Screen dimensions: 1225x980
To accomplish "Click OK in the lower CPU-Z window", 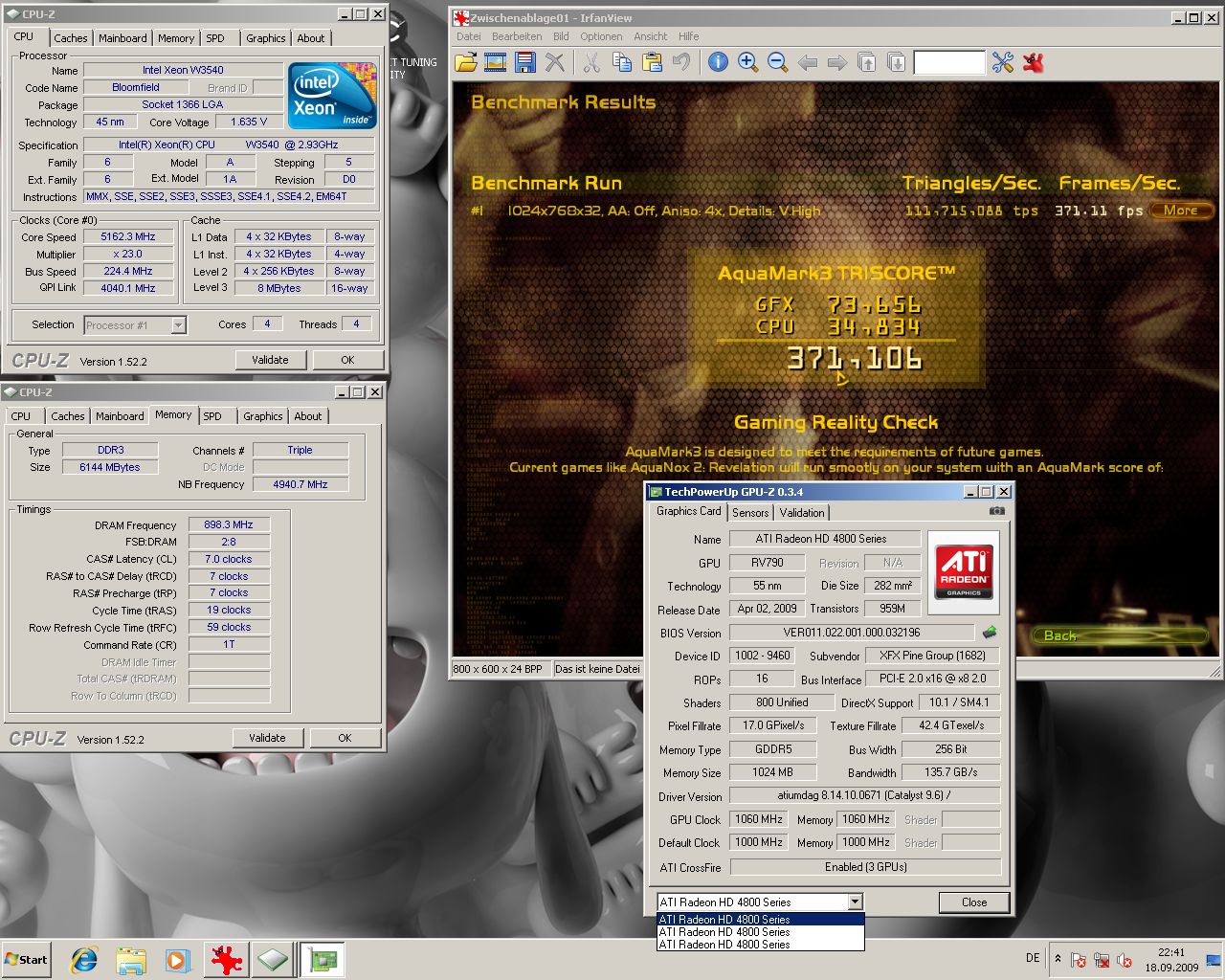I will 345,738.
